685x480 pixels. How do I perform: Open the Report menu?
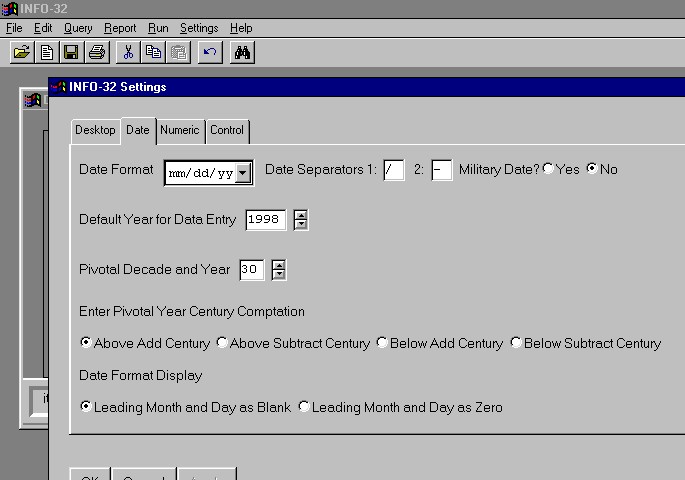(x=120, y=28)
